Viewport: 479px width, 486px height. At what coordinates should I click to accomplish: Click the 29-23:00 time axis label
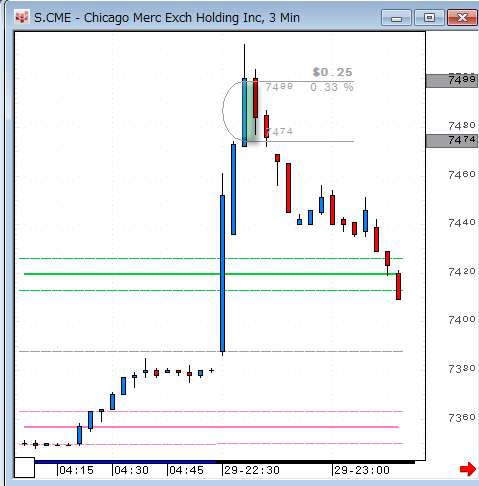362,470
